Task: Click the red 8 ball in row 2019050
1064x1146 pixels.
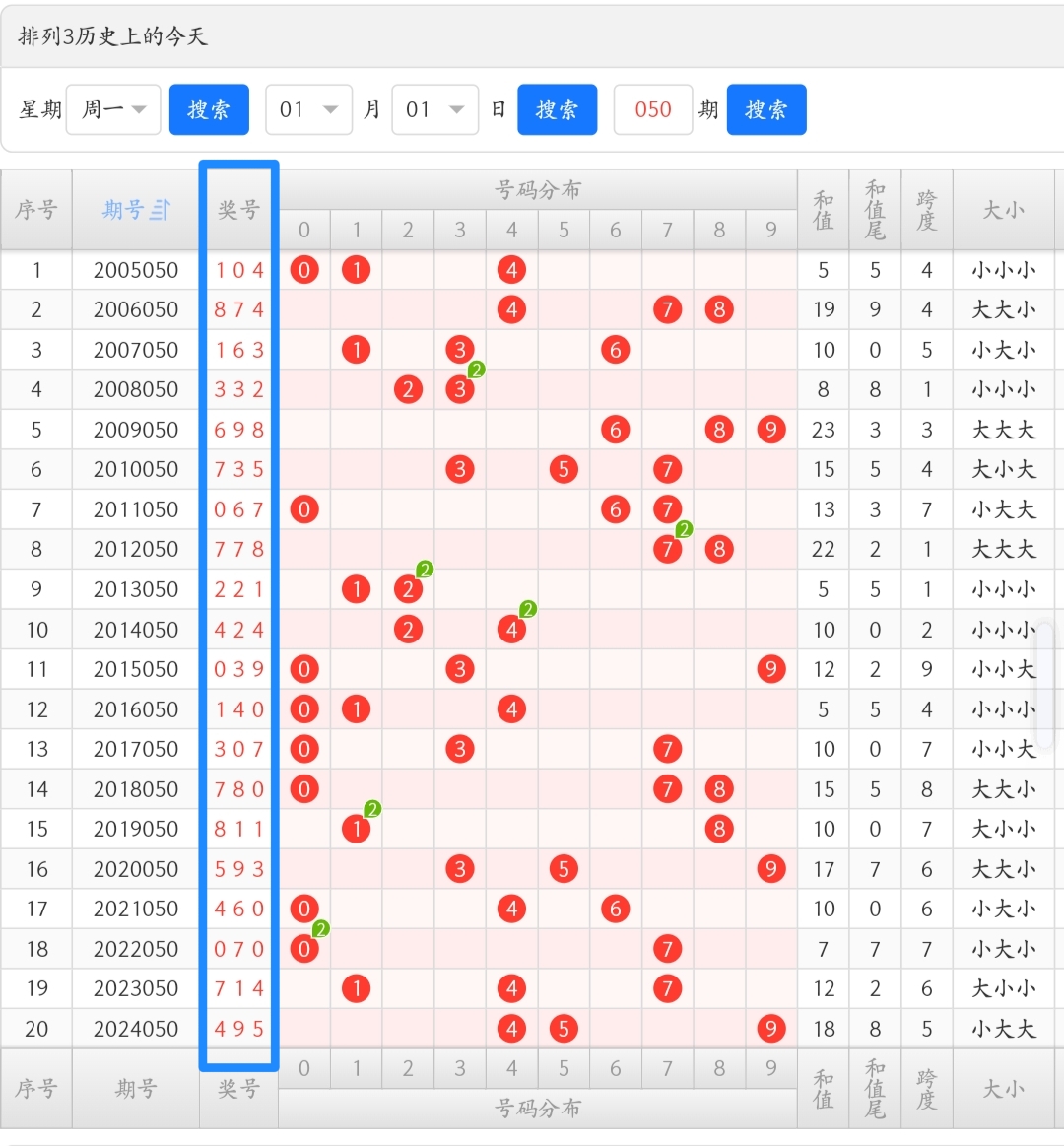Action: point(719,829)
